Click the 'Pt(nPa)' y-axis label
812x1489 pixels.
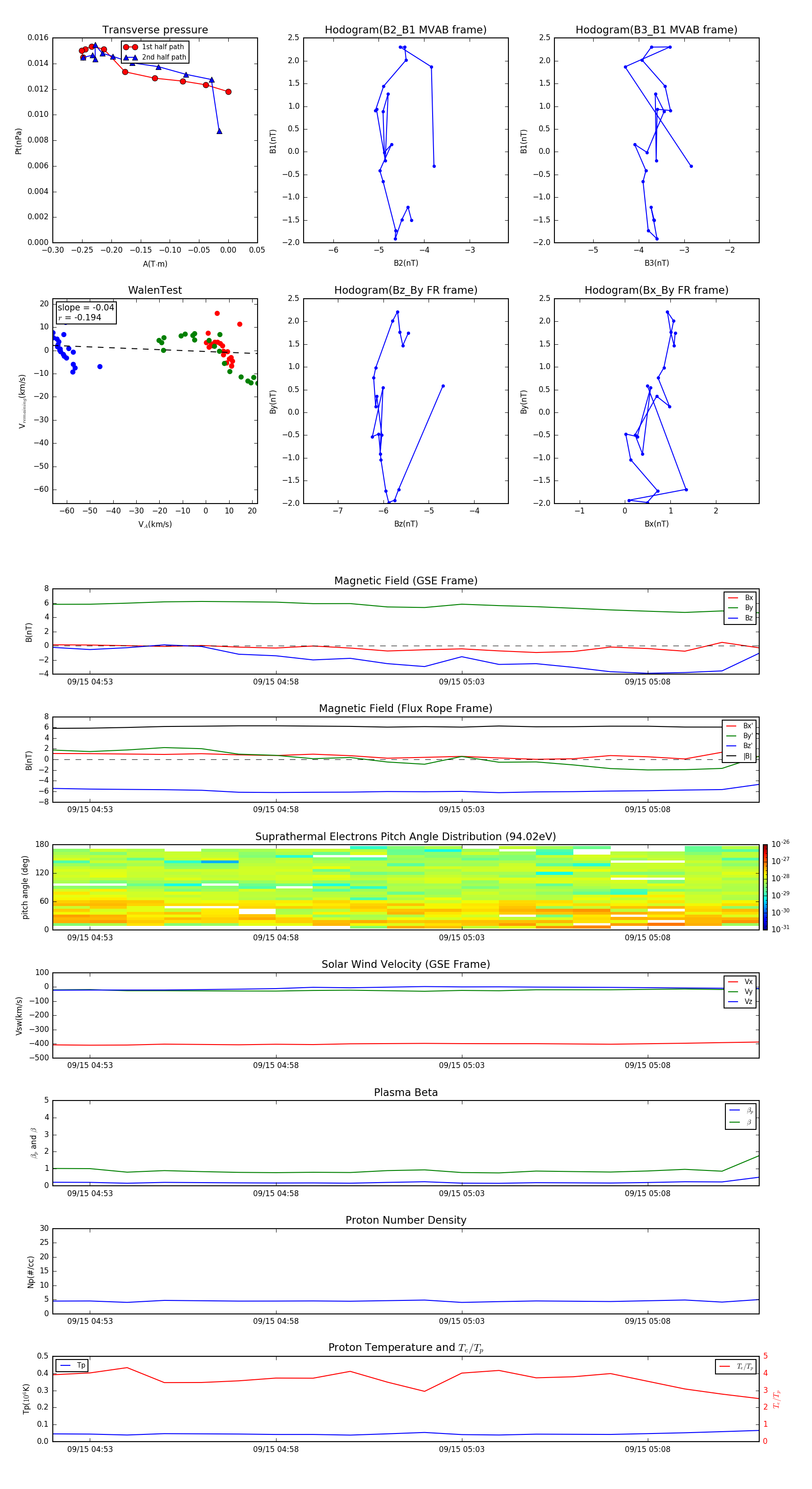[18, 141]
